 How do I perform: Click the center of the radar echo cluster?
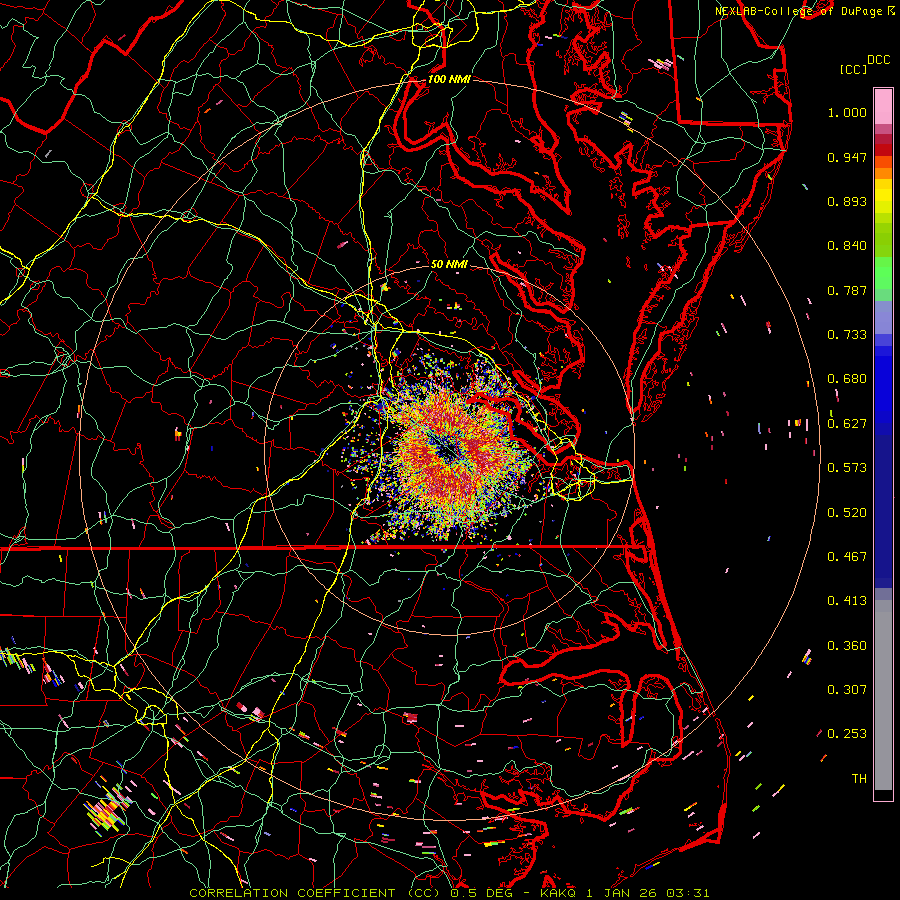(x=449, y=452)
